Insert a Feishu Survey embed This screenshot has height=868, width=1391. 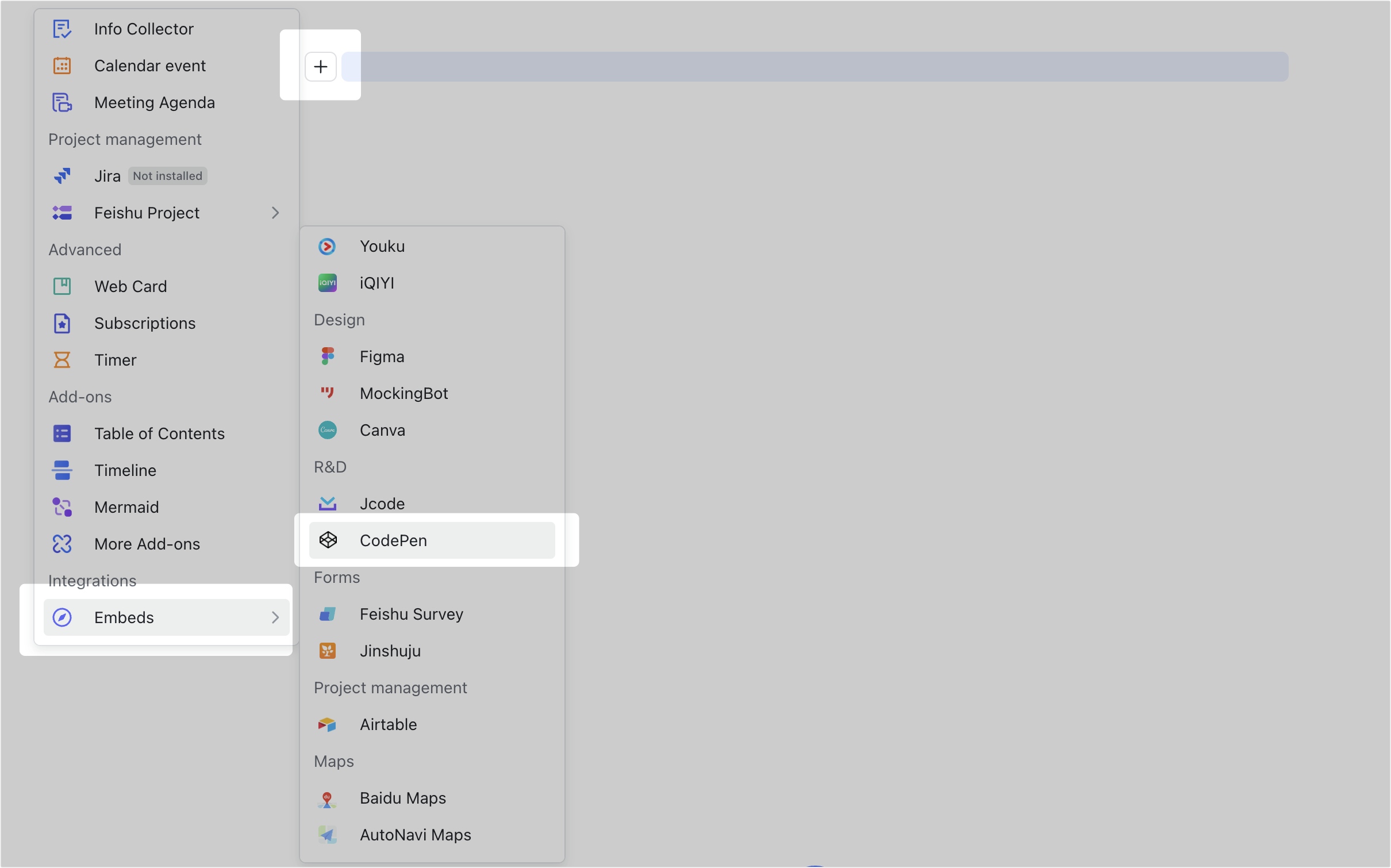coord(411,613)
